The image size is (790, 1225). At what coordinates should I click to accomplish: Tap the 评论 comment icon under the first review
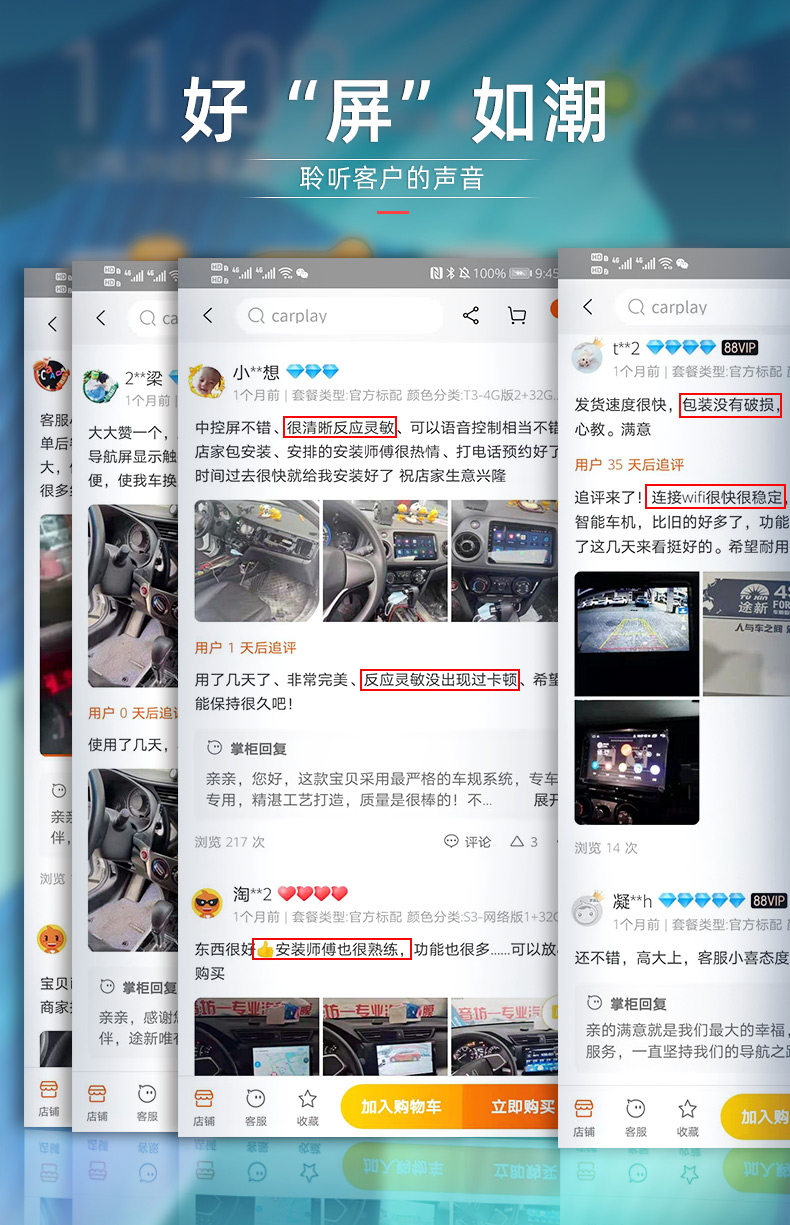(x=468, y=842)
